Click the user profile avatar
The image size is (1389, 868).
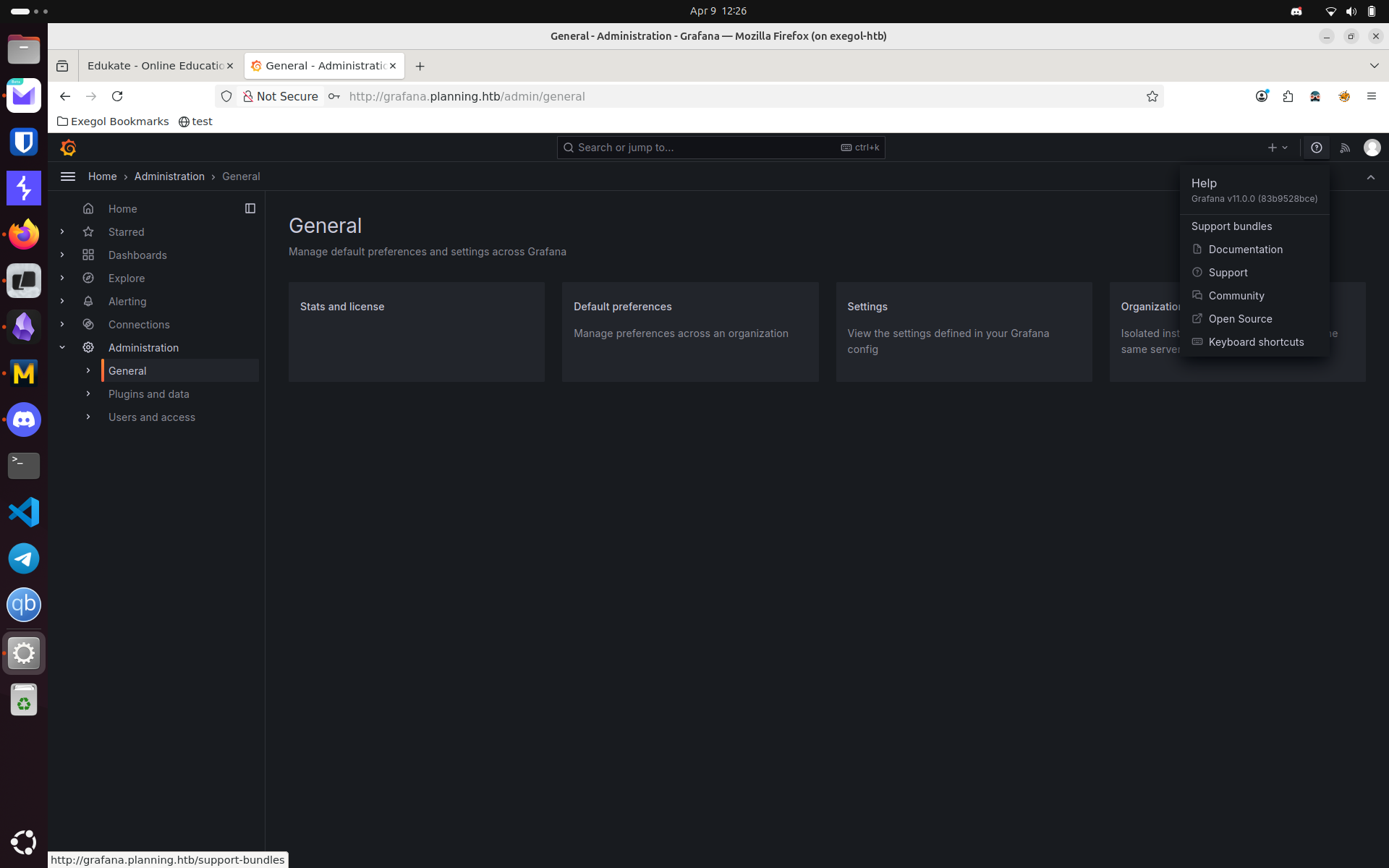1372,148
